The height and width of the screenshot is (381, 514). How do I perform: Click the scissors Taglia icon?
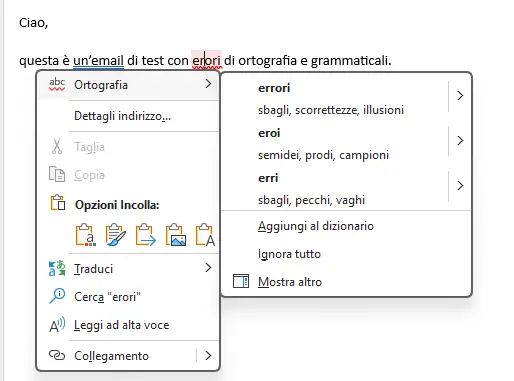point(57,147)
